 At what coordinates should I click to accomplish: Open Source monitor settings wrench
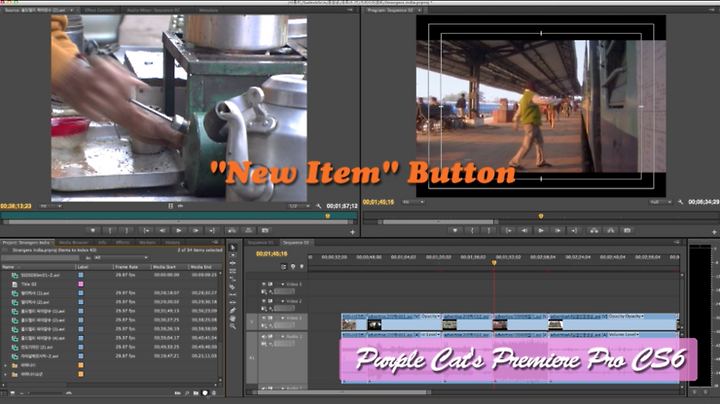[319, 206]
